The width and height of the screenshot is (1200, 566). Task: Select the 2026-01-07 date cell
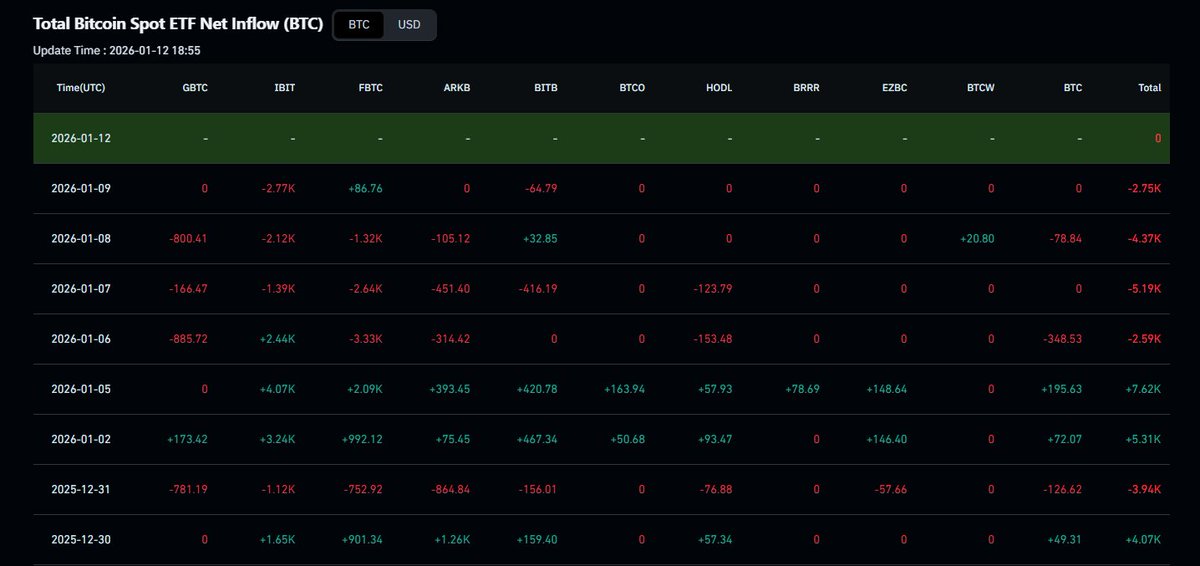[x=81, y=289]
